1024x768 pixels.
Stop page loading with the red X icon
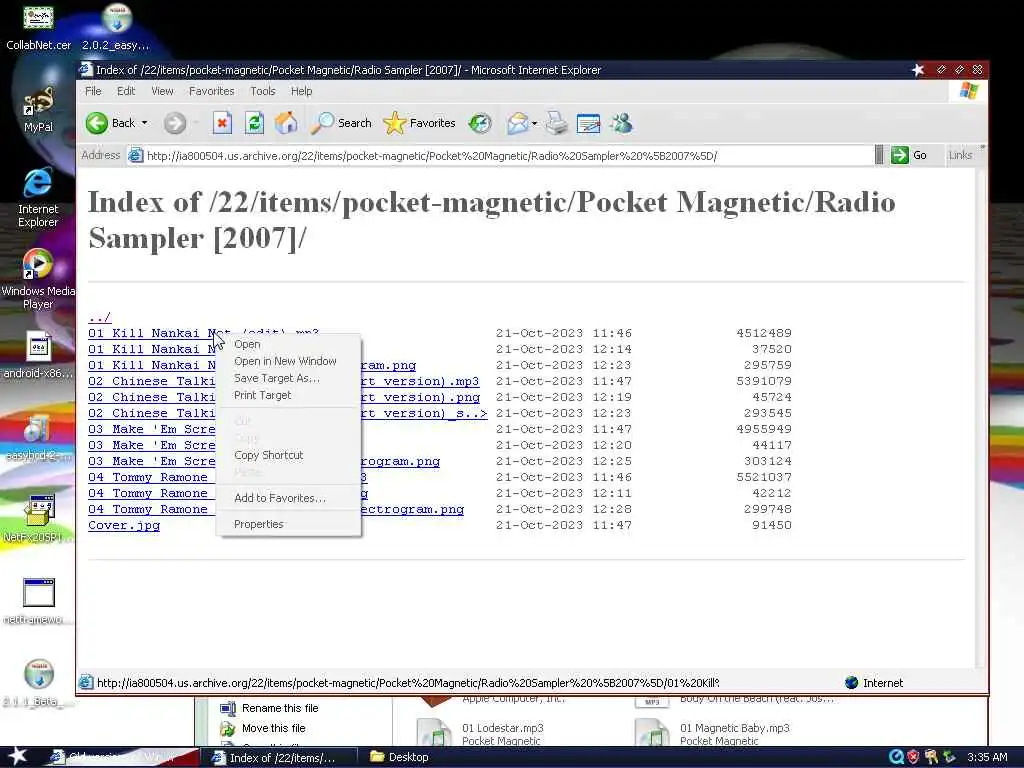pyautogui.click(x=222, y=123)
